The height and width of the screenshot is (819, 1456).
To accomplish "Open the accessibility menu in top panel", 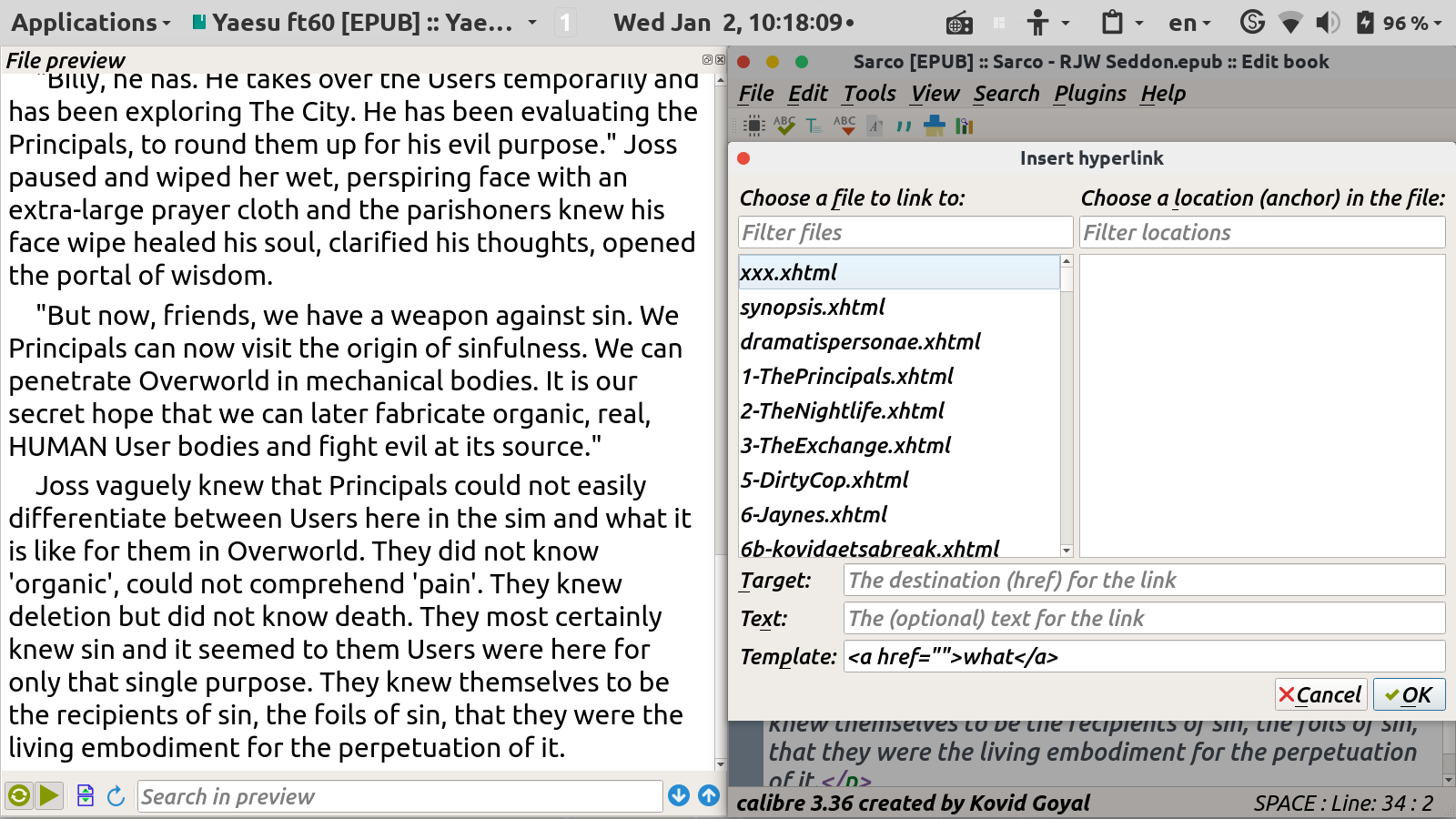I will point(1047,23).
